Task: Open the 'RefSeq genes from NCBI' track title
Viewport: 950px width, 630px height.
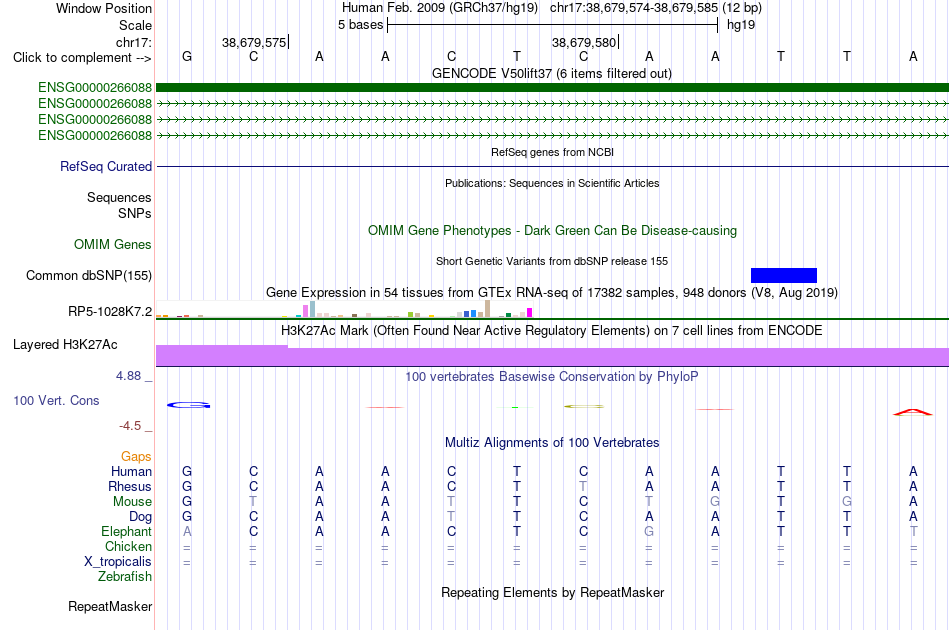Action: click(x=552, y=152)
